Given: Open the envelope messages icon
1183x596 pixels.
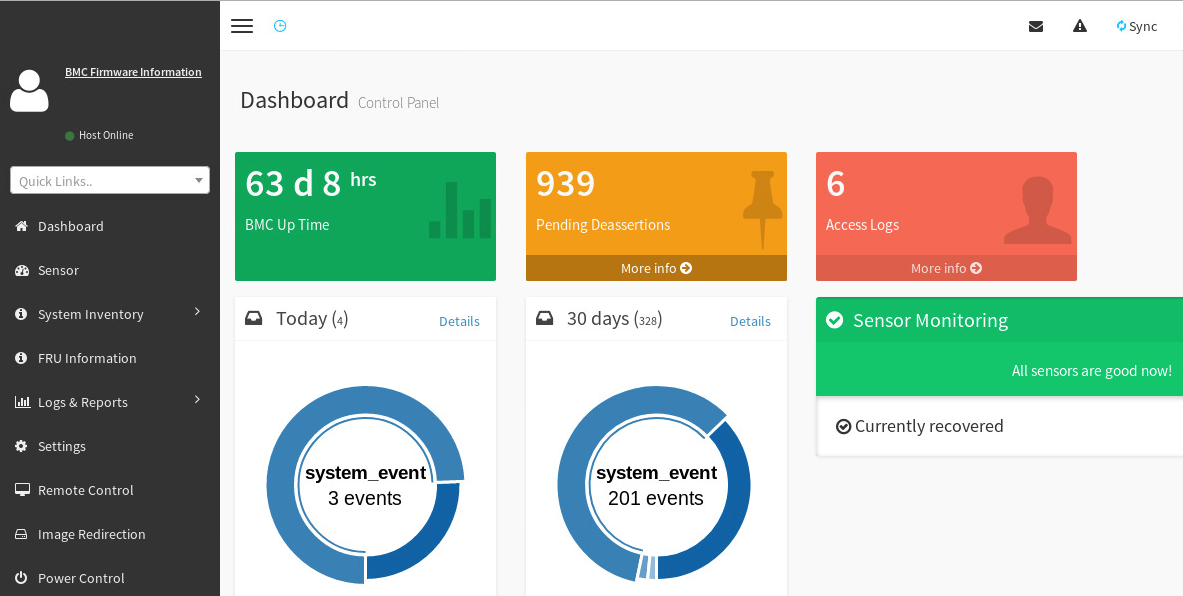Looking at the screenshot, I should (1036, 26).
